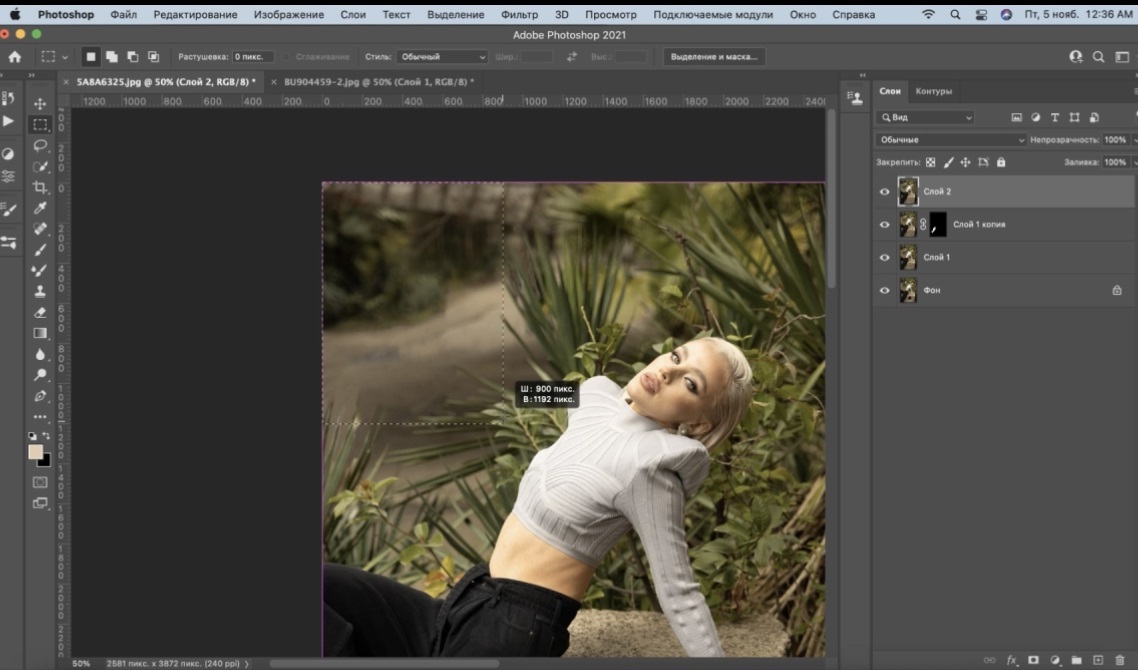
Task: Add a layer mask from panel bottom
Action: [x=1033, y=660]
